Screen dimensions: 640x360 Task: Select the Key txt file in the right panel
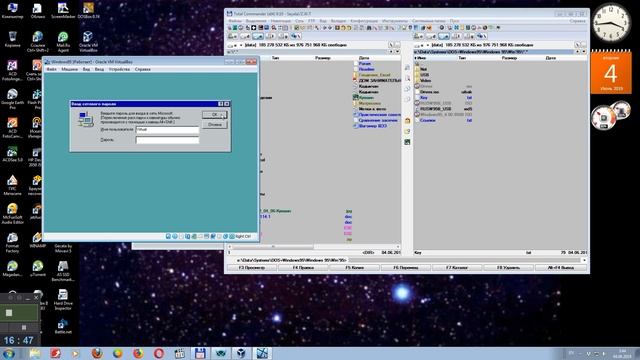tap(424, 98)
